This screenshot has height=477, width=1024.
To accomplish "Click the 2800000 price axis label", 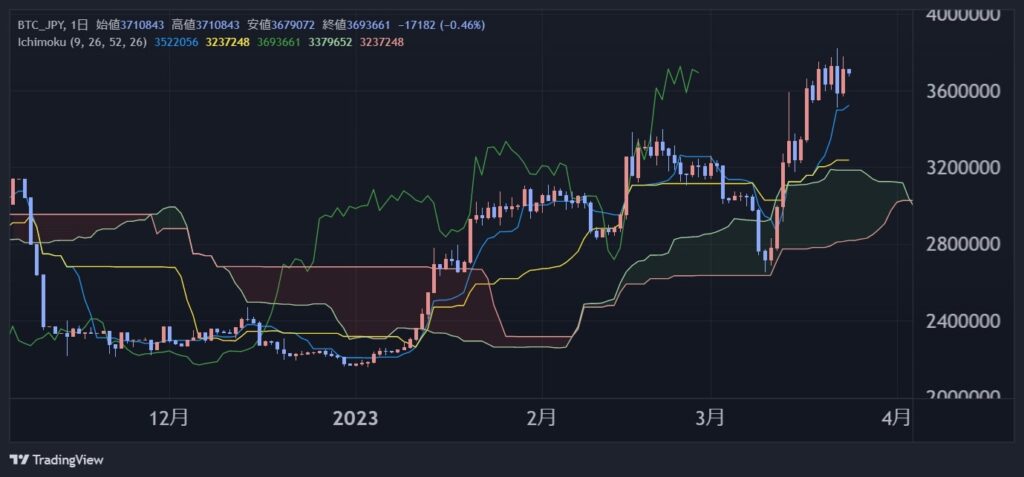I will [x=963, y=244].
